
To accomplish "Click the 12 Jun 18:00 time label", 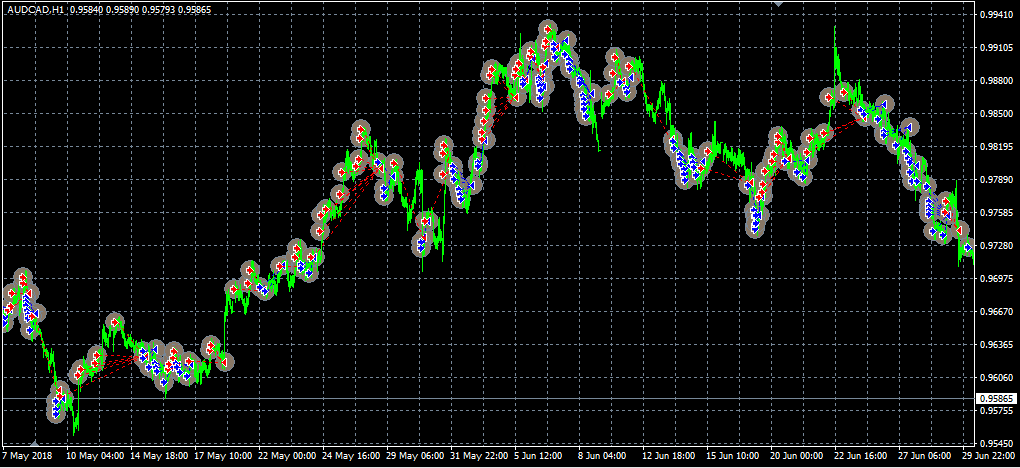I will 669,456.
